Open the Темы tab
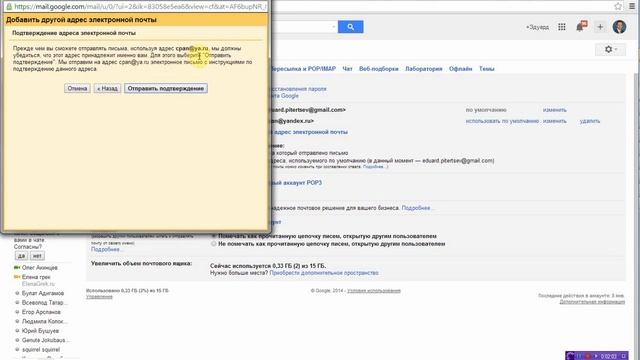Viewport: 640px width, 360px height. coord(487,69)
